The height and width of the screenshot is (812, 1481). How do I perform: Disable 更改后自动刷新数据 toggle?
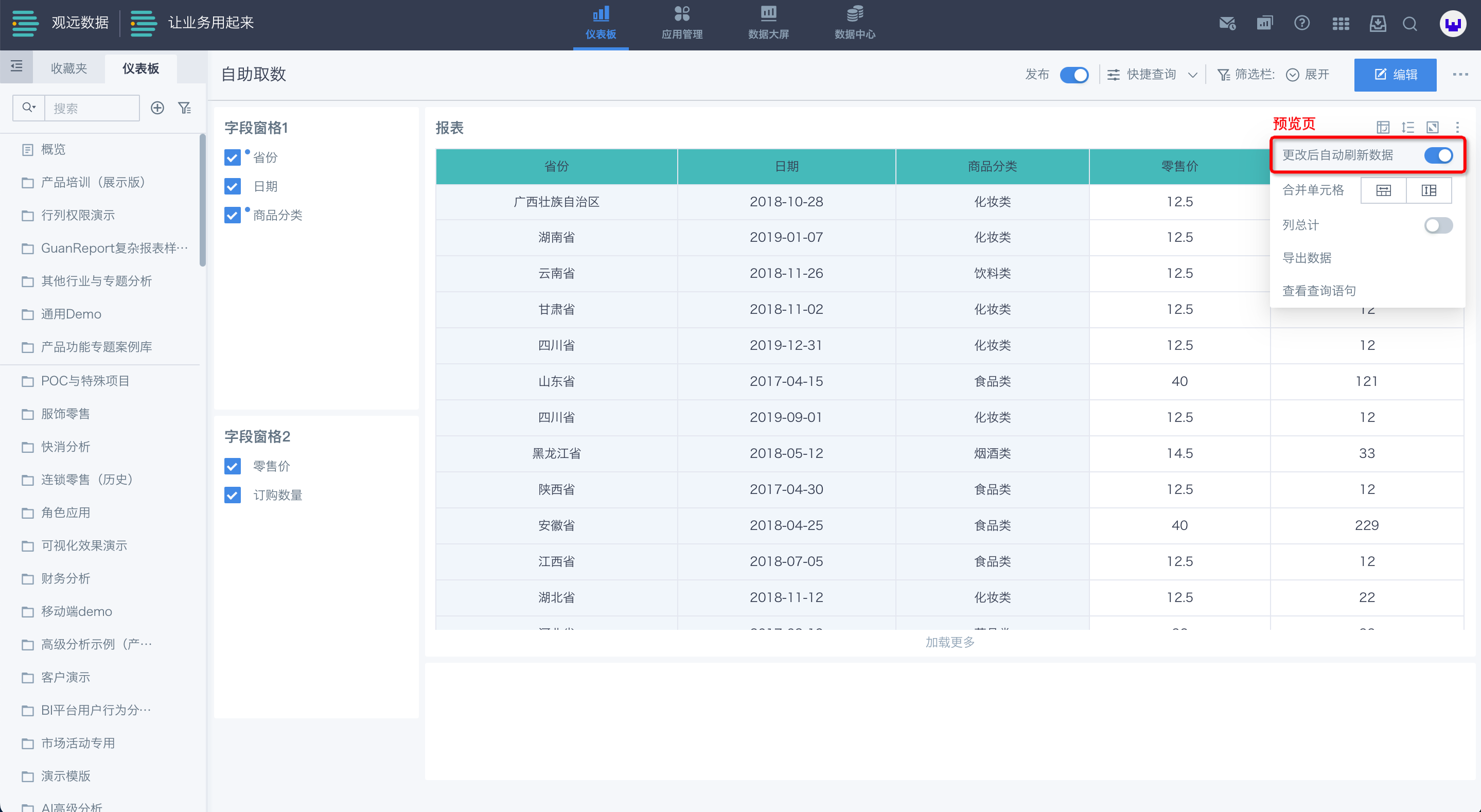pos(1438,155)
